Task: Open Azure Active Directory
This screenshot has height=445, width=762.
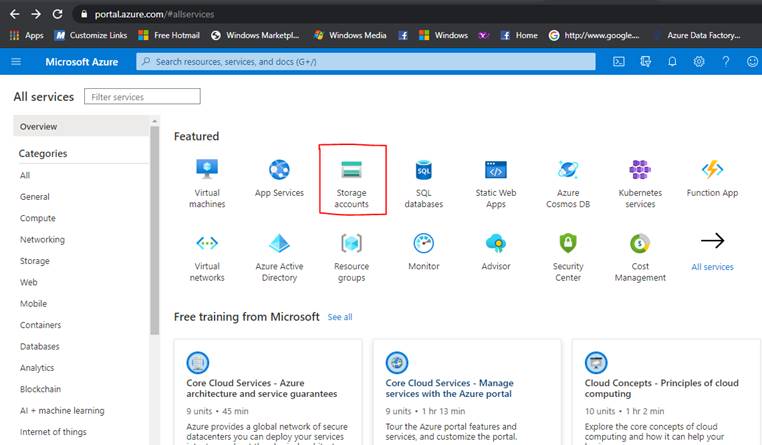Action: [x=279, y=257]
